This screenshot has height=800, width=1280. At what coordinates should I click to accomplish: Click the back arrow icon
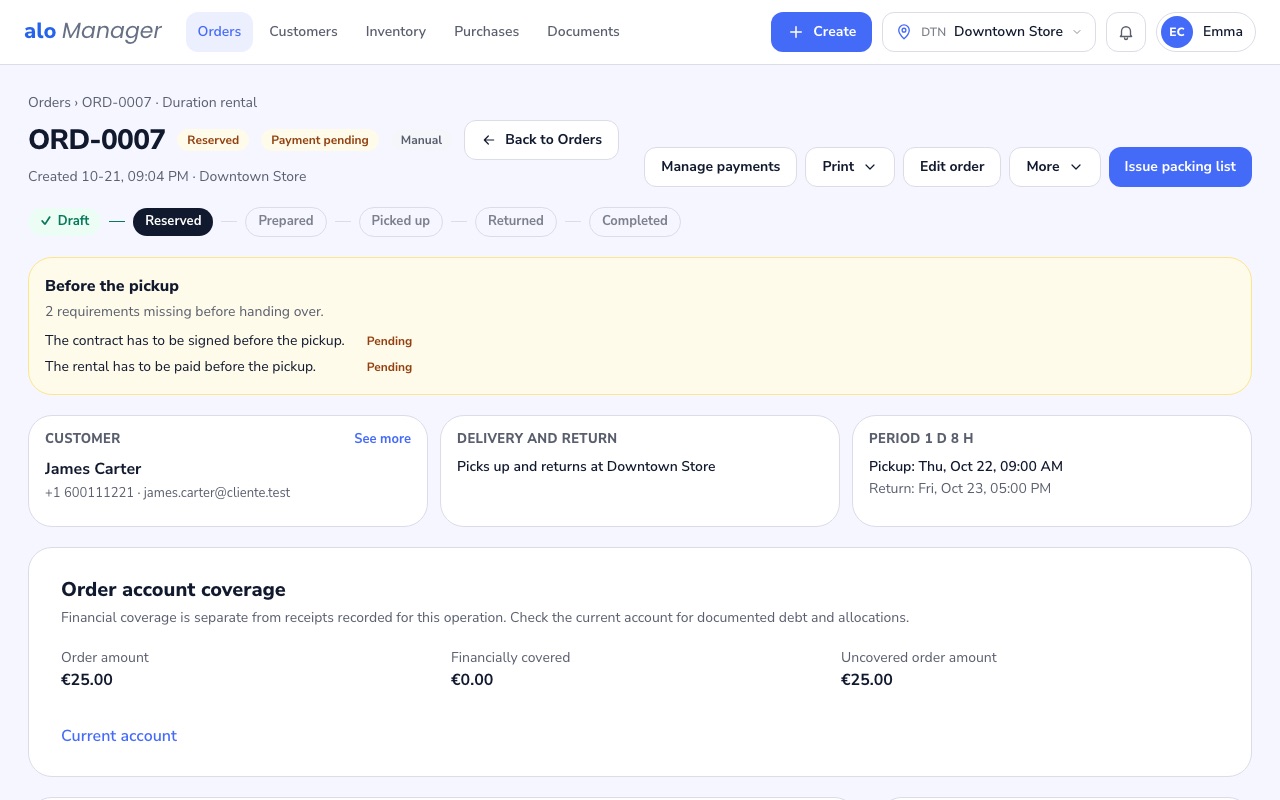point(489,140)
